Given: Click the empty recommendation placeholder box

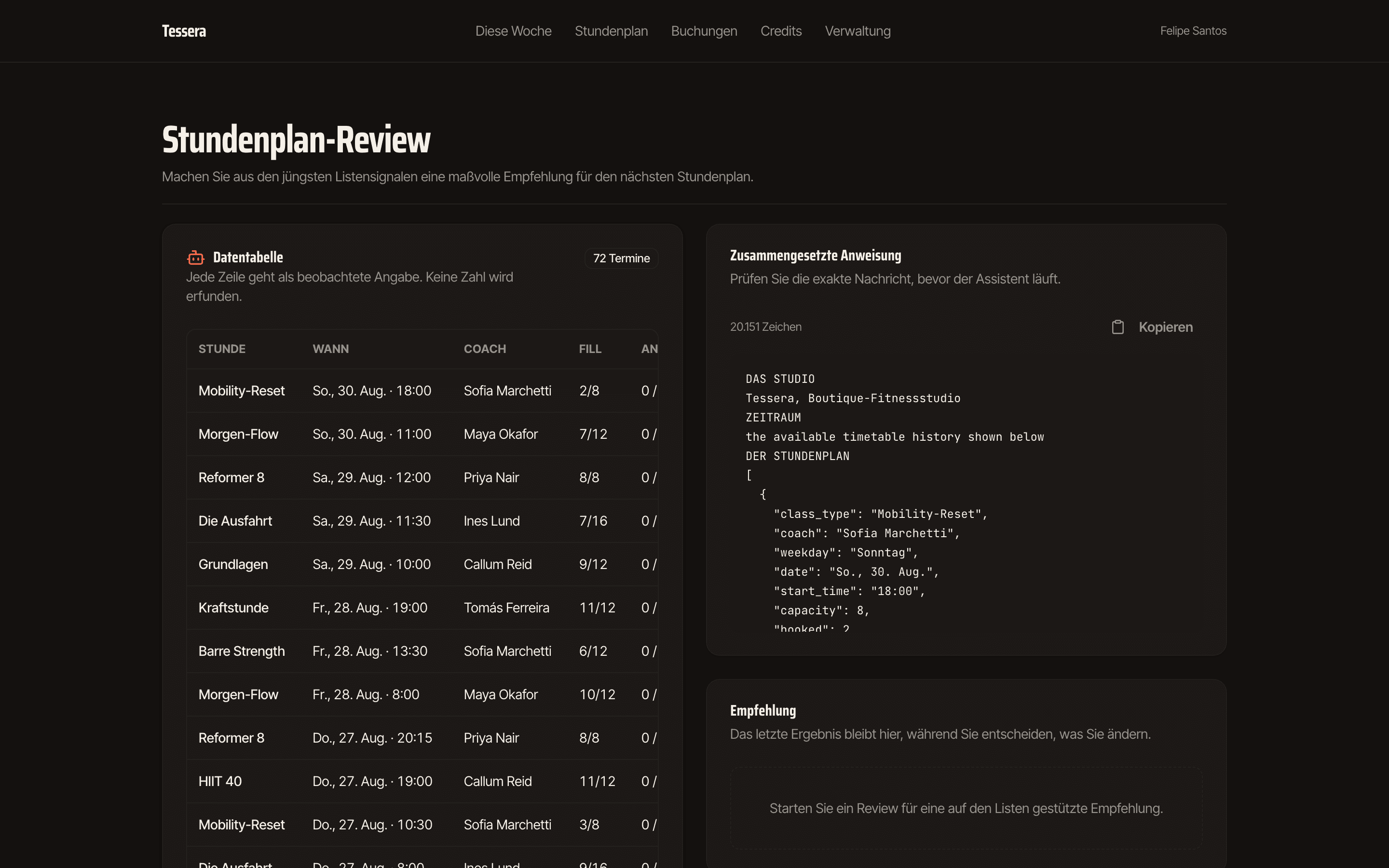Looking at the screenshot, I should click(x=966, y=808).
